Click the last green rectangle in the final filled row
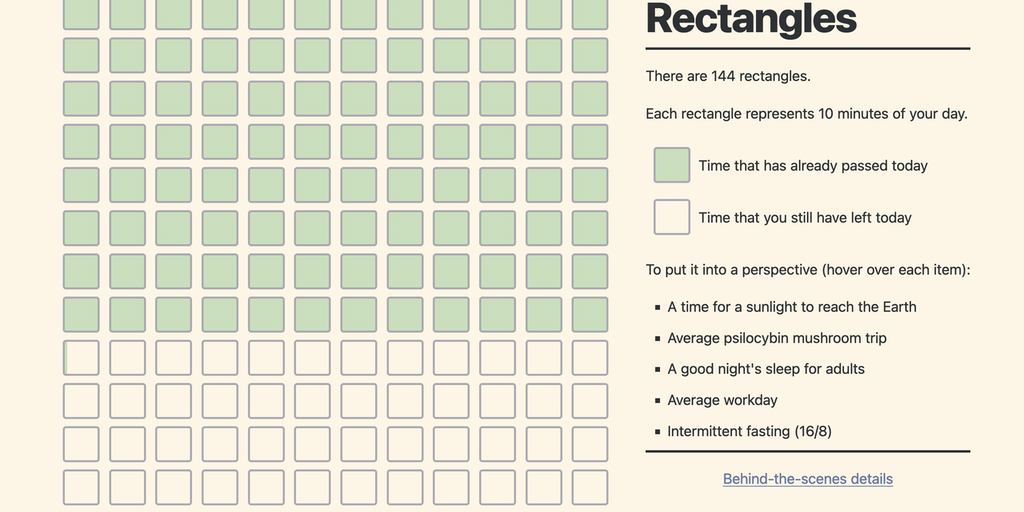Screen dimensions: 1024x512 [590, 314]
